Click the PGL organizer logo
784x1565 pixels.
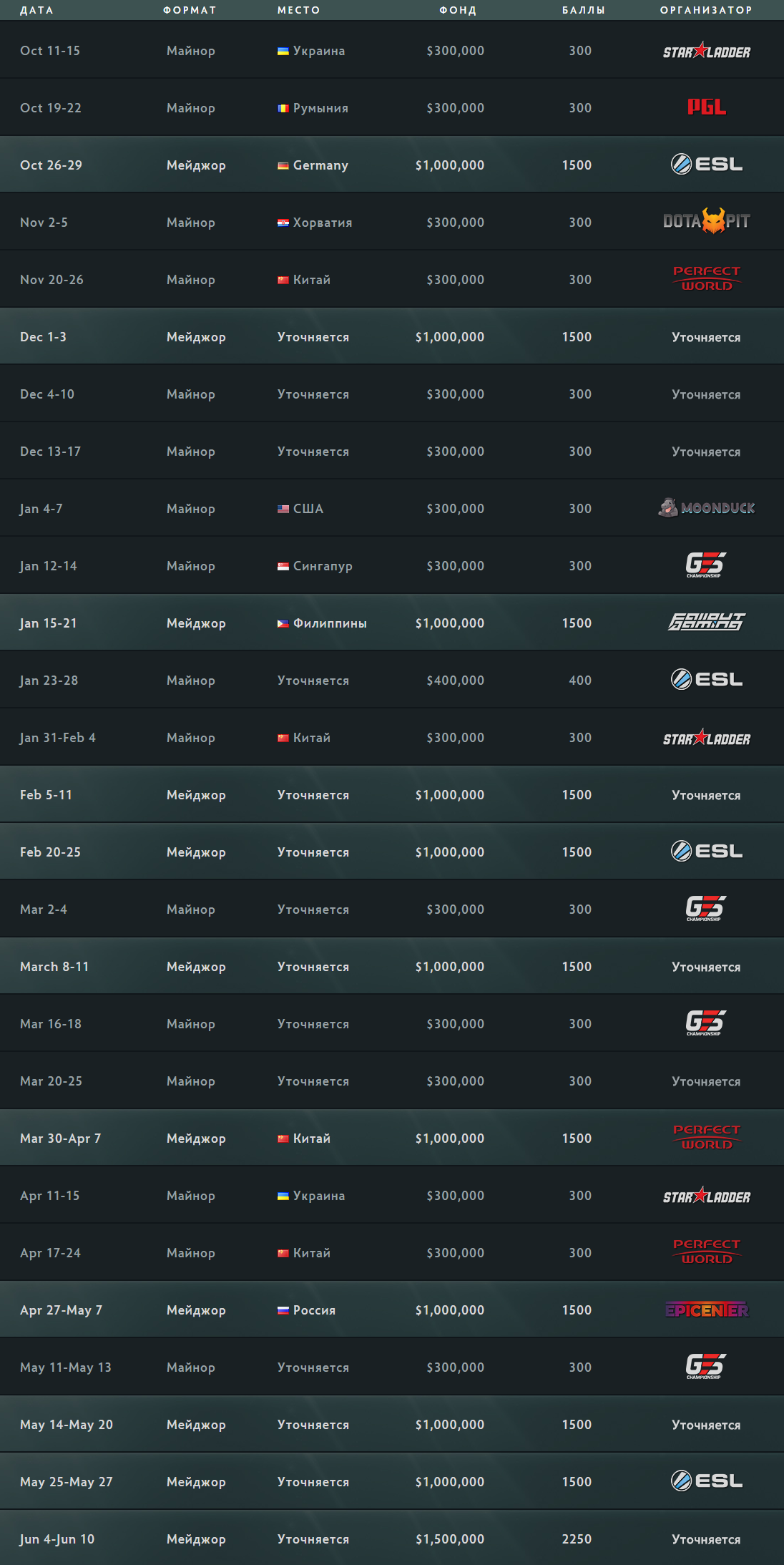point(706,107)
